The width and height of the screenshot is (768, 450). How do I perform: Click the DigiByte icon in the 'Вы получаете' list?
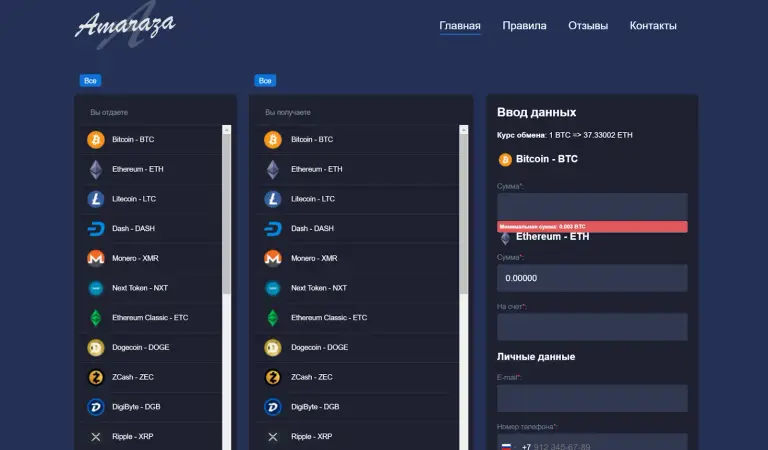[273, 407]
